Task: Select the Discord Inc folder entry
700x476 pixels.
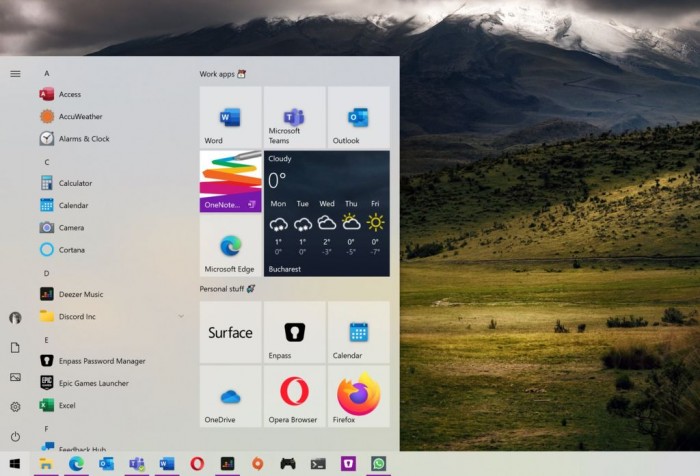Action: point(112,317)
